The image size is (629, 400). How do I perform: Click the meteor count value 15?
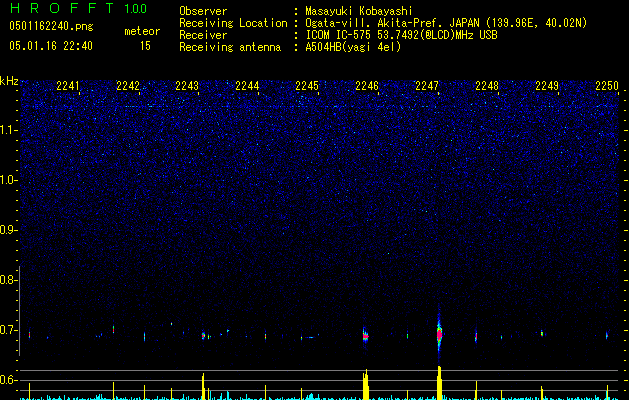tap(145, 46)
